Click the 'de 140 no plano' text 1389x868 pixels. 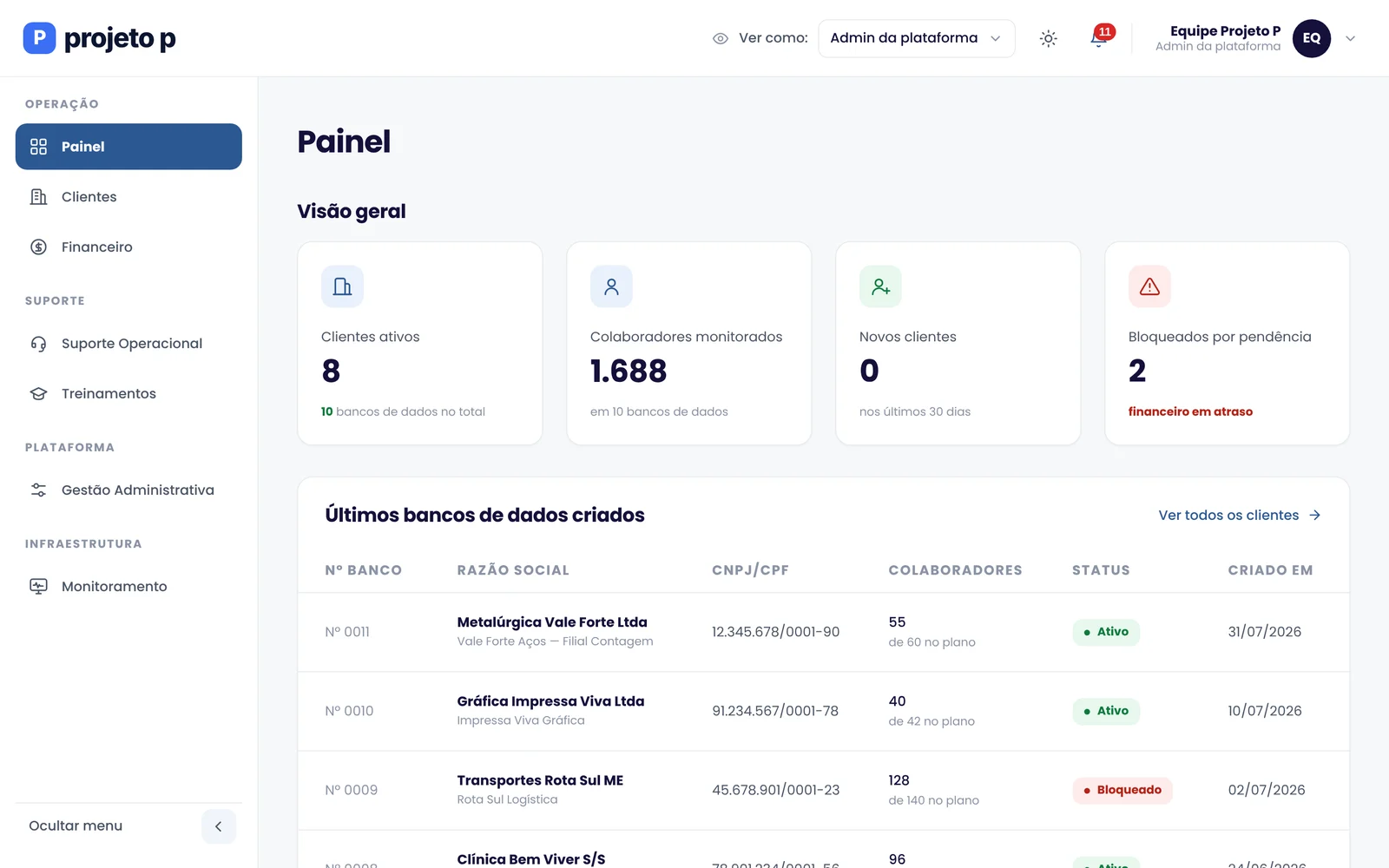933,800
